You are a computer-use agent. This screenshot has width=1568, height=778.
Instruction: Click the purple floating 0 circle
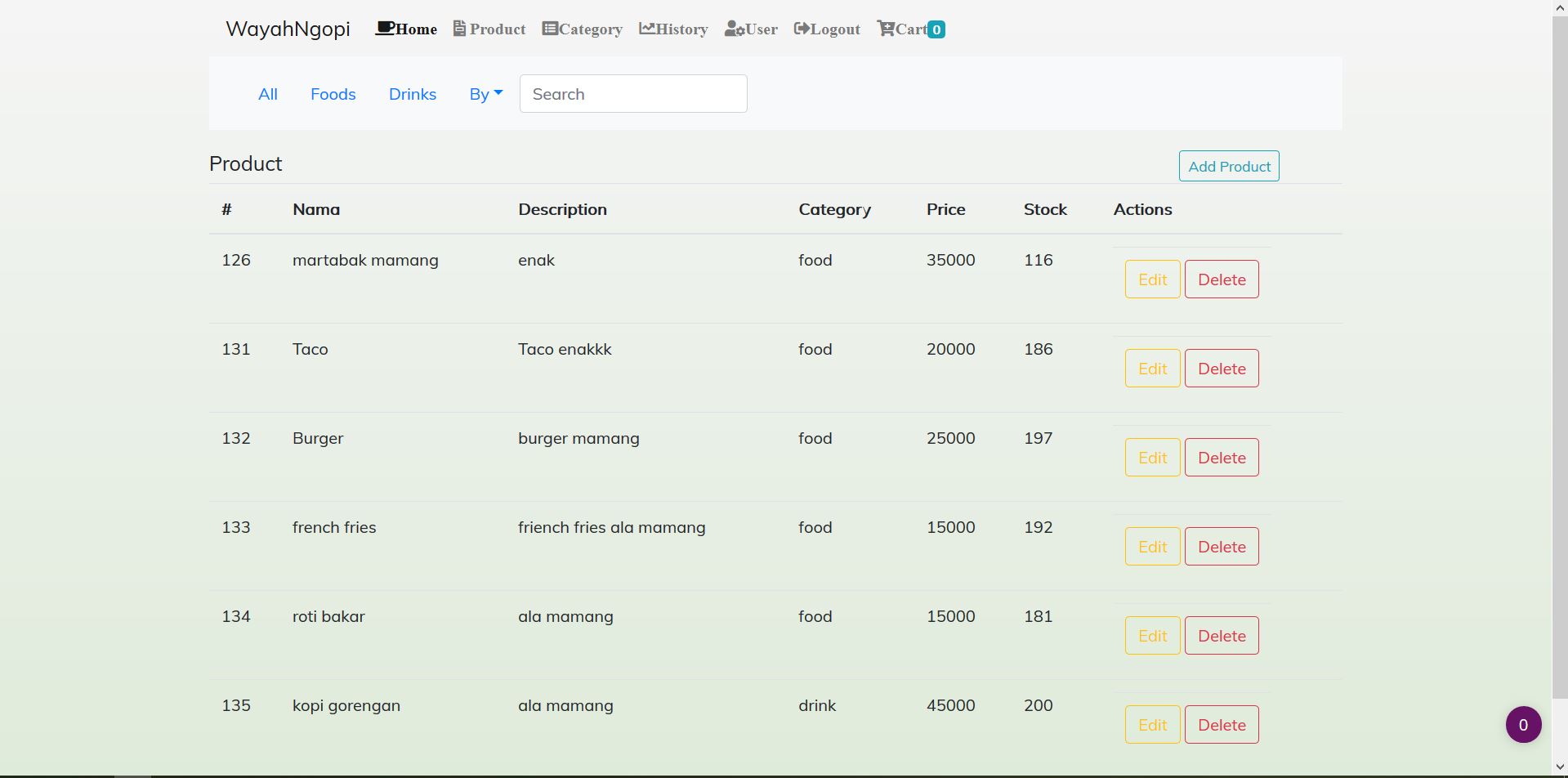pyautogui.click(x=1523, y=724)
